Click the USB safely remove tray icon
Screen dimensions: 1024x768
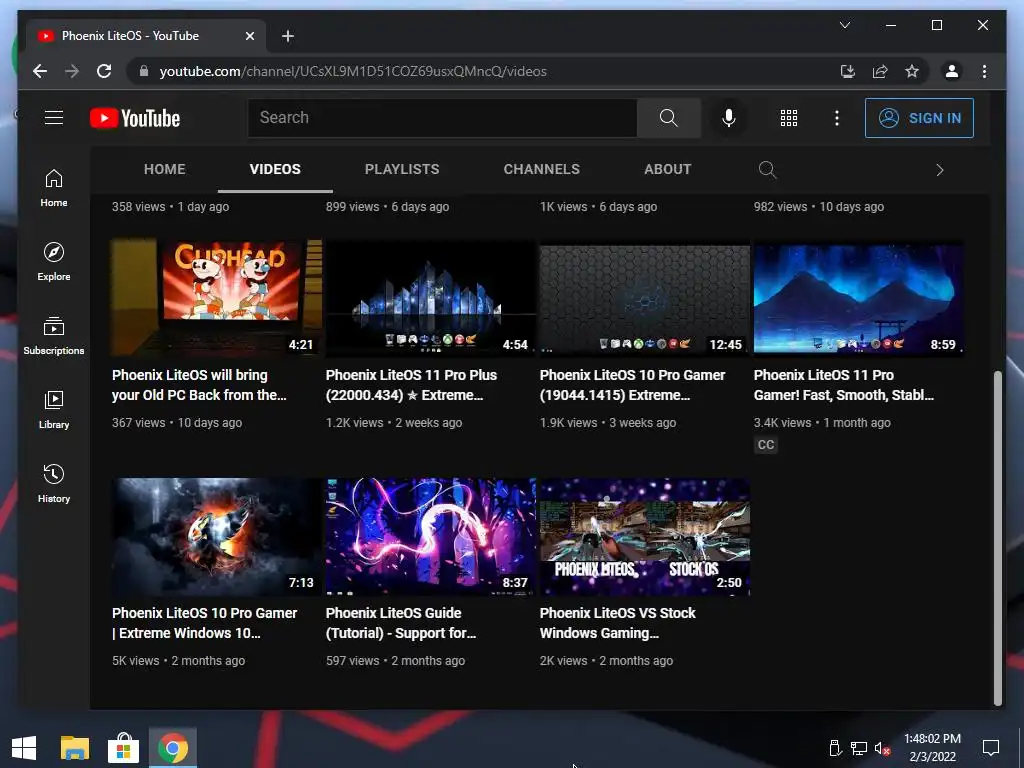835,748
